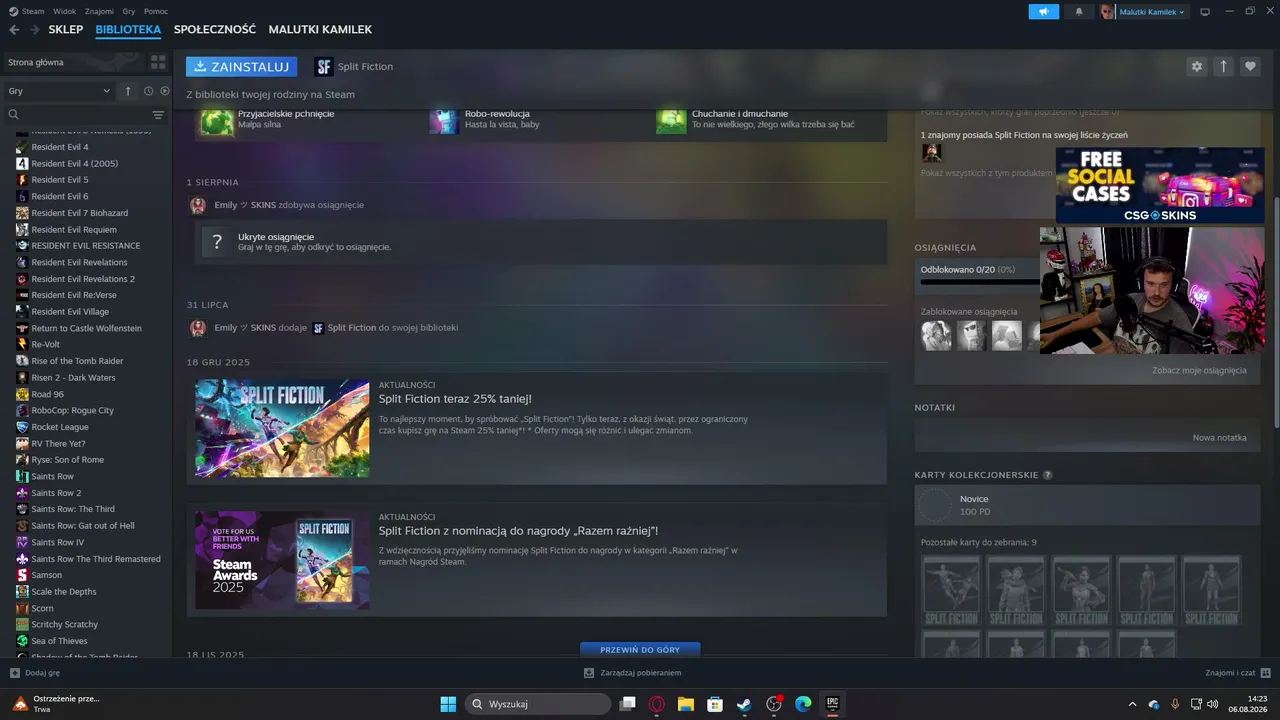The height and width of the screenshot is (720, 1280).
Task: Open Zarządzaj pobieraniem downloads manager
Action: click(x=633, y=673)
